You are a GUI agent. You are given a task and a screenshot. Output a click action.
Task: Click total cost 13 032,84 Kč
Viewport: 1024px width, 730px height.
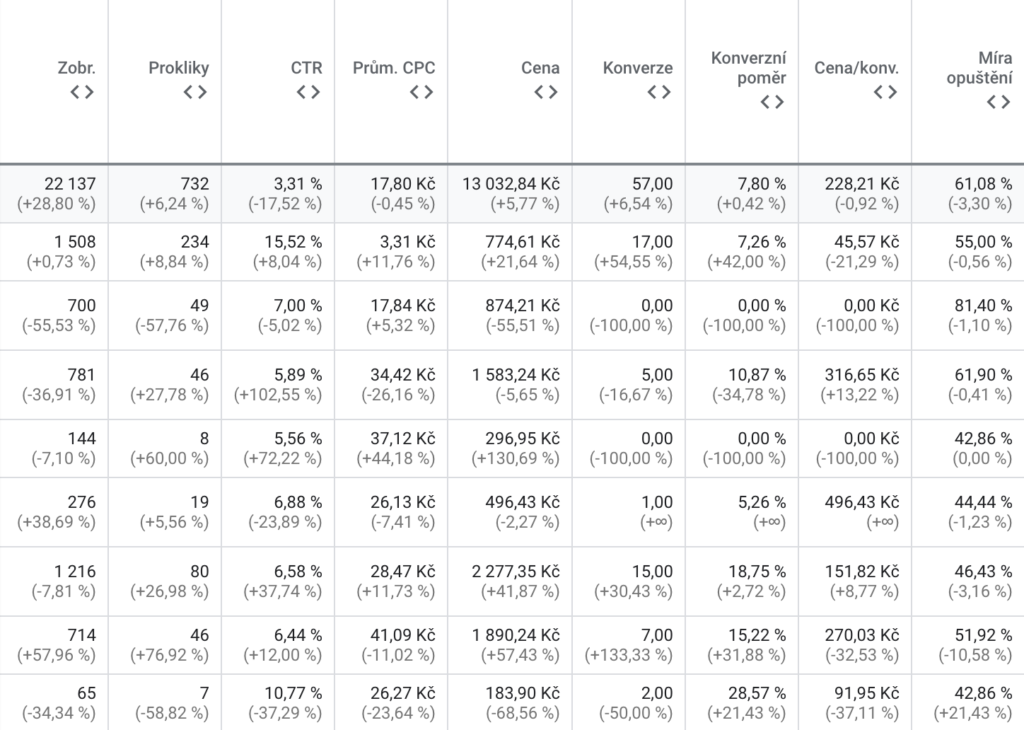[x=511, y=184]
